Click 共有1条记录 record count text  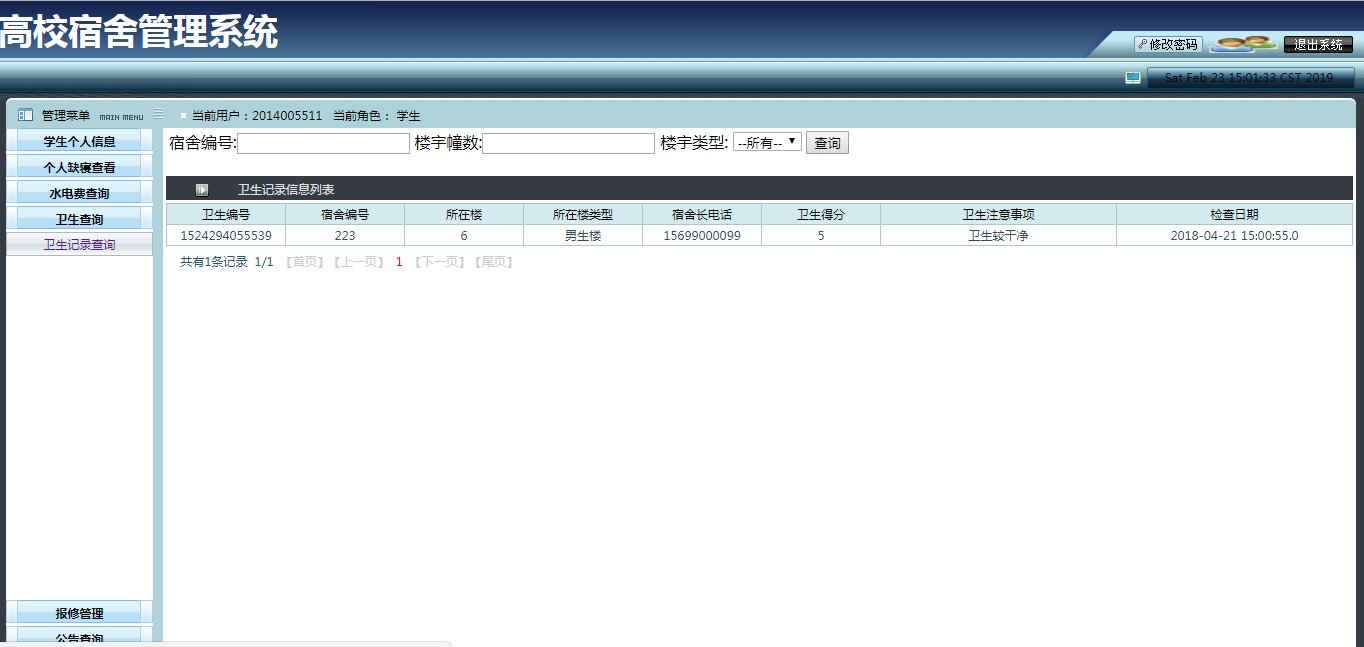click(x=213, y=262)
